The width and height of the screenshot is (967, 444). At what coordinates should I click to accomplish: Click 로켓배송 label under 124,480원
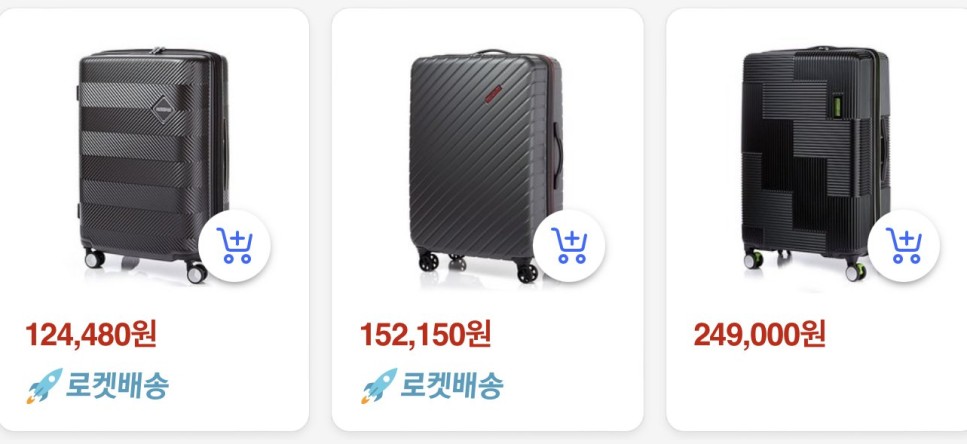(117, 385)
